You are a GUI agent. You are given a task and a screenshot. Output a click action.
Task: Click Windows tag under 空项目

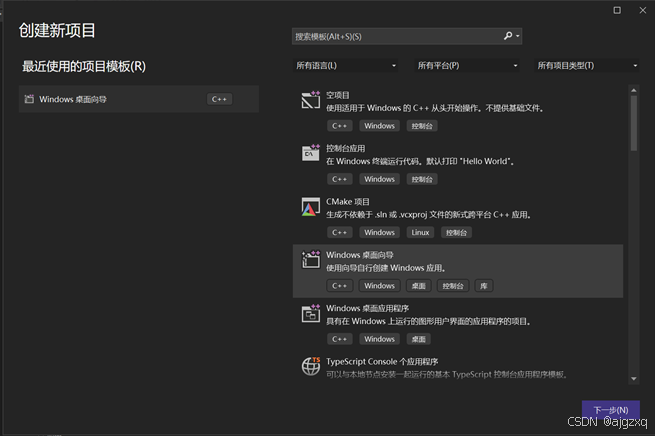click(x=379, y=126)
